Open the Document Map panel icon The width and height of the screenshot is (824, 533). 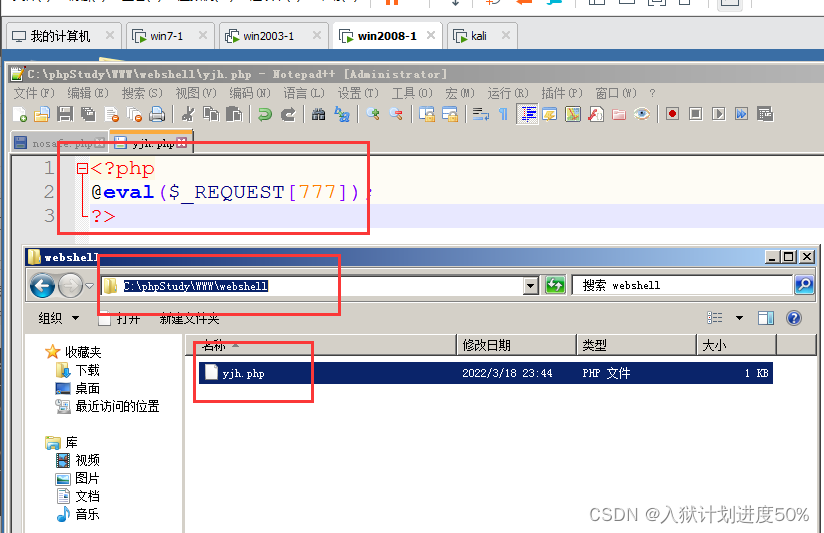573,114
